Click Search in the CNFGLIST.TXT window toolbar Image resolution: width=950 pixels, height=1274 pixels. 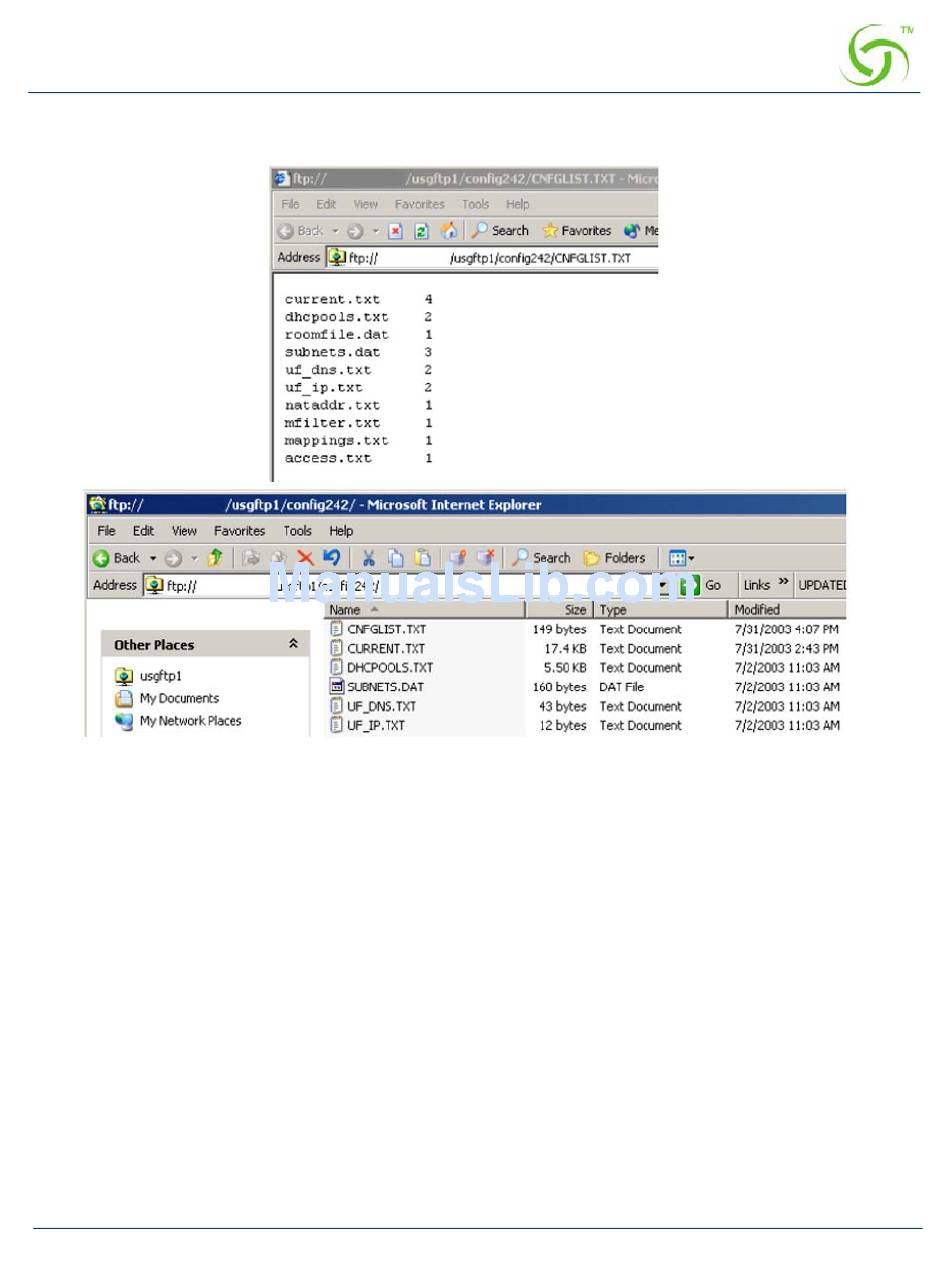coord(500,231)
